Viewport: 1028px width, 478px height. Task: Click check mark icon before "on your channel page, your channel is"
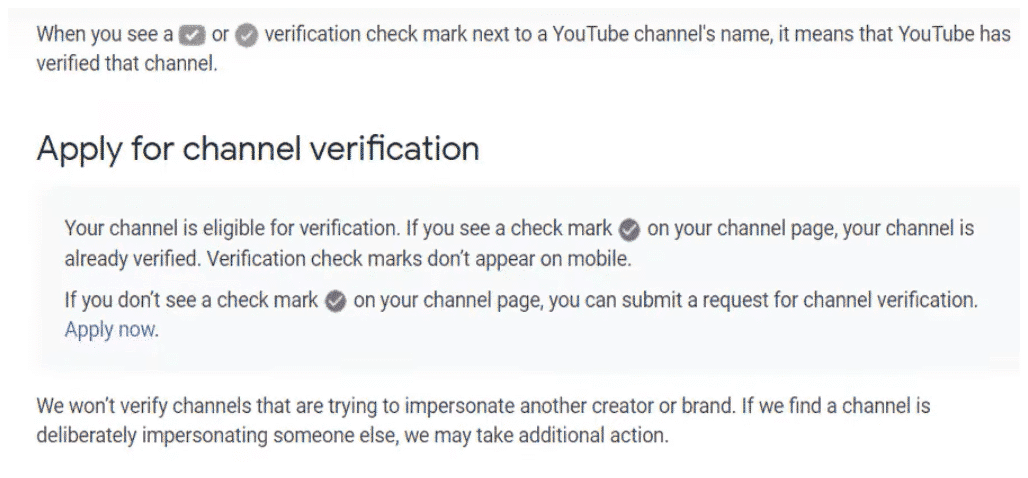point(629,230)
